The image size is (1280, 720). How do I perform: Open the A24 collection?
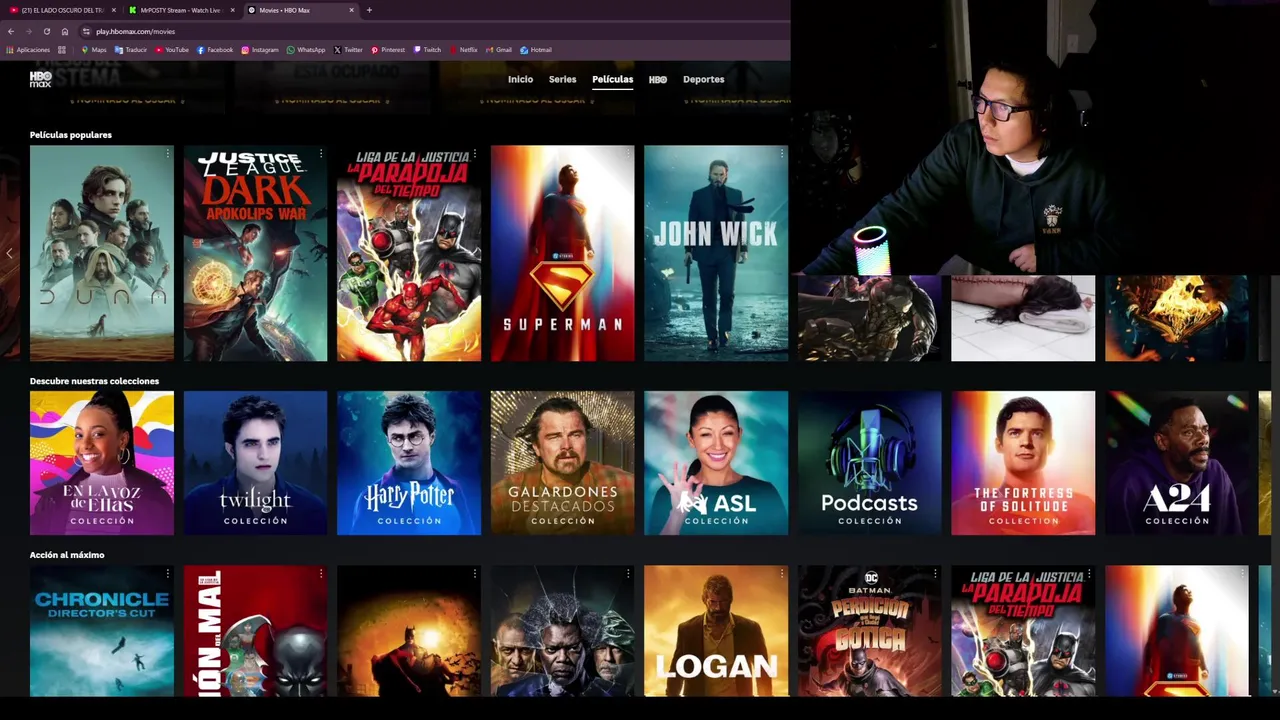point(1177,463)
